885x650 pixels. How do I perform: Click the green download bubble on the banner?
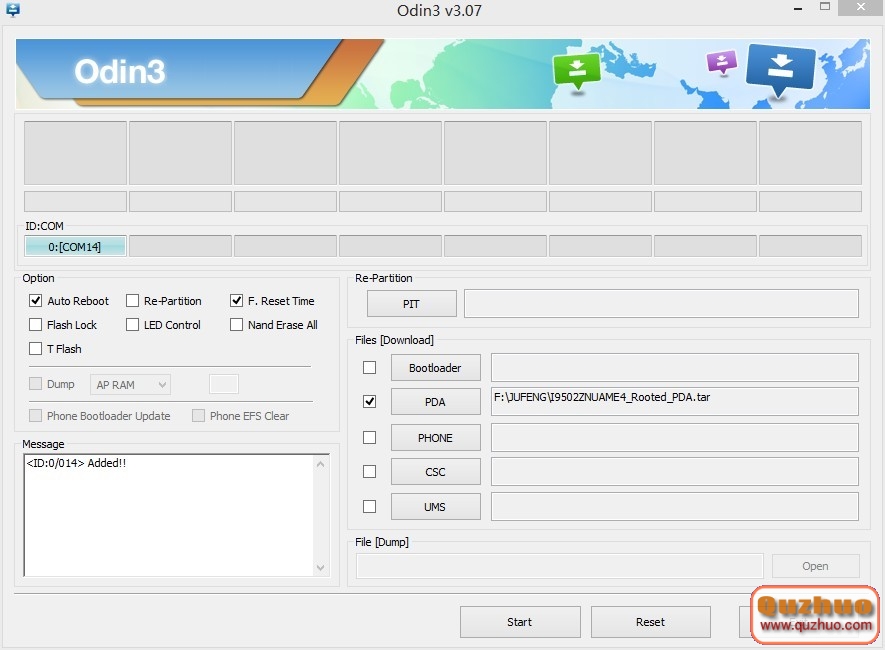[577, 70]
